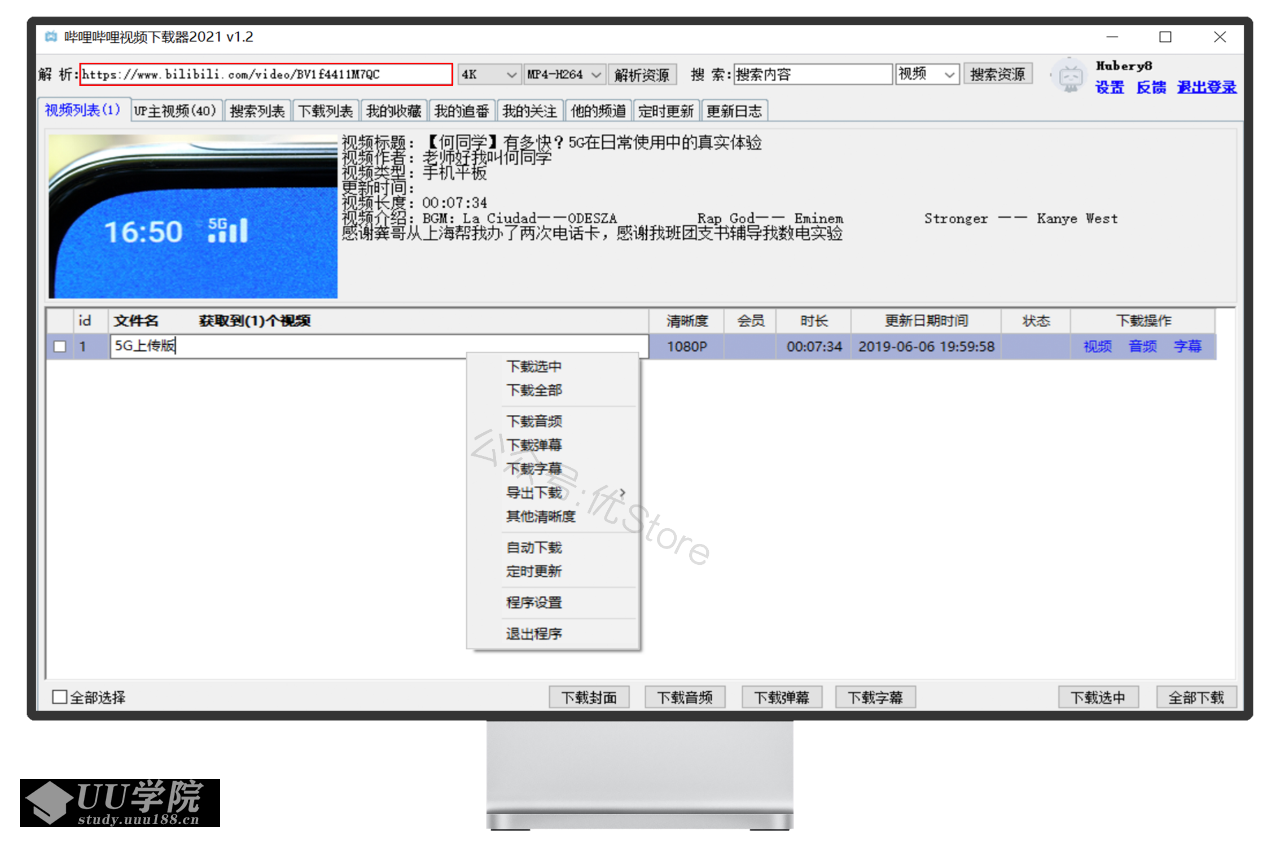This screenshot has width=1280, height=847.
Task: Click the 解析资源 button
Action: pos(642,75)
